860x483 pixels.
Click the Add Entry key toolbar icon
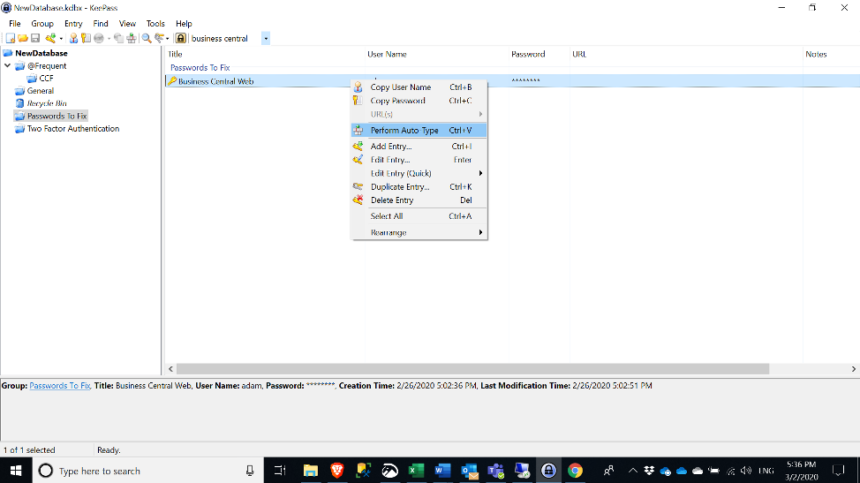tap(50, 38)
